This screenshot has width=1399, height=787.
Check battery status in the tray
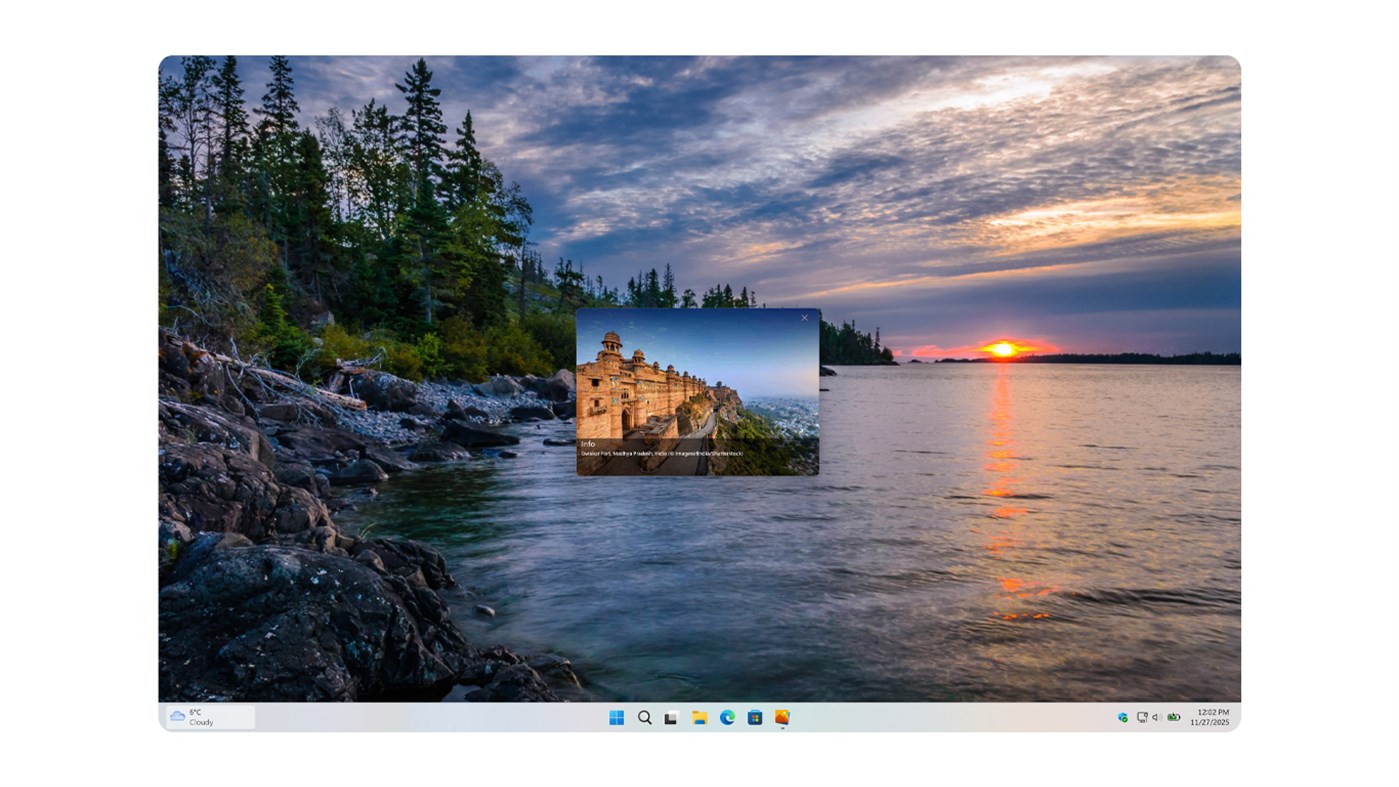coord(1172,717)
